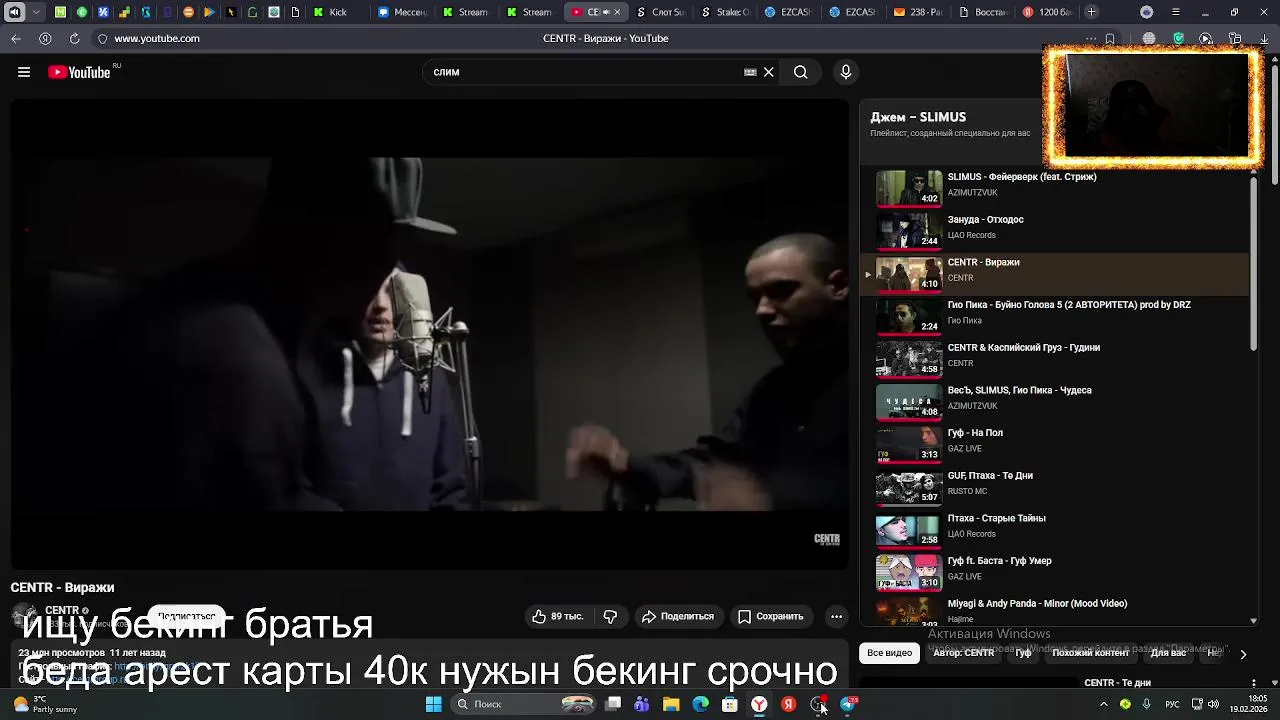Open Птаха - Старые Тайны thumbnail

point(909,530)
